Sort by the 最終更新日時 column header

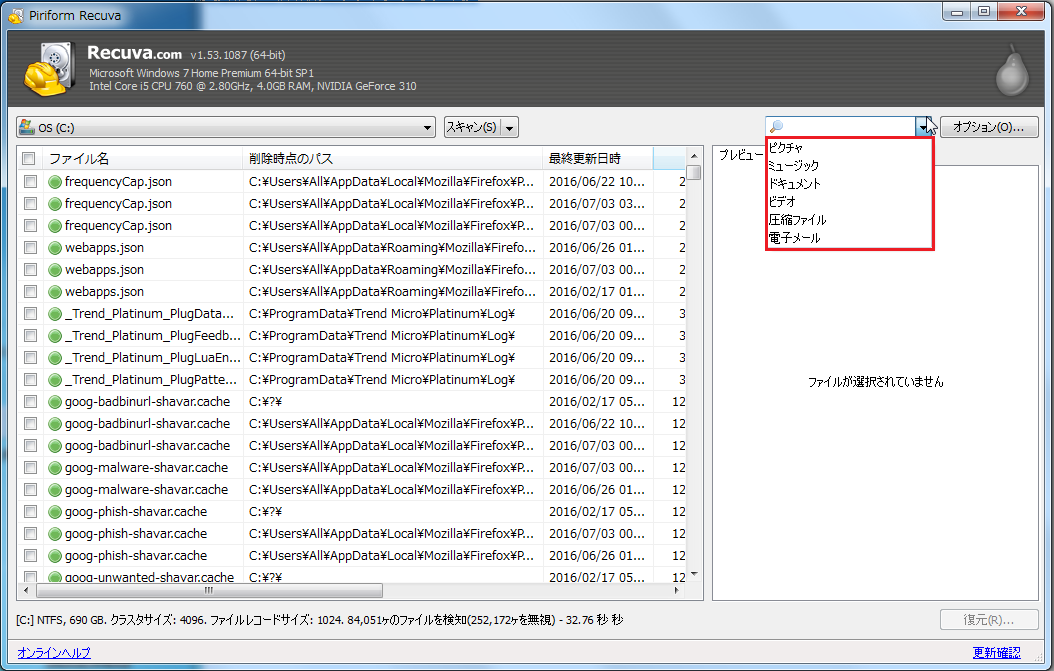pos(598,159)
